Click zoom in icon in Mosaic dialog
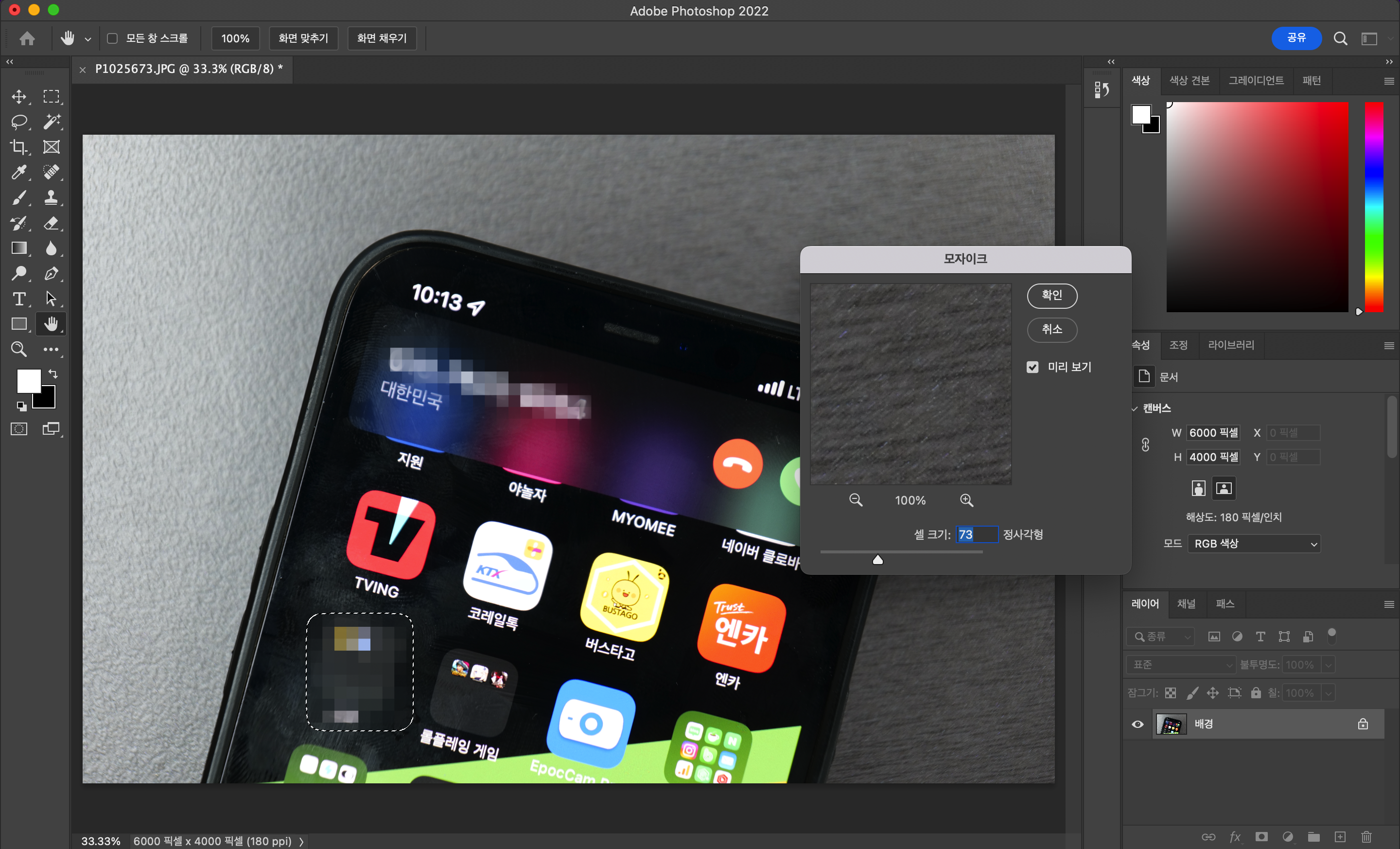The height and width of the screenshot is (849, 1400). [966, 500]
